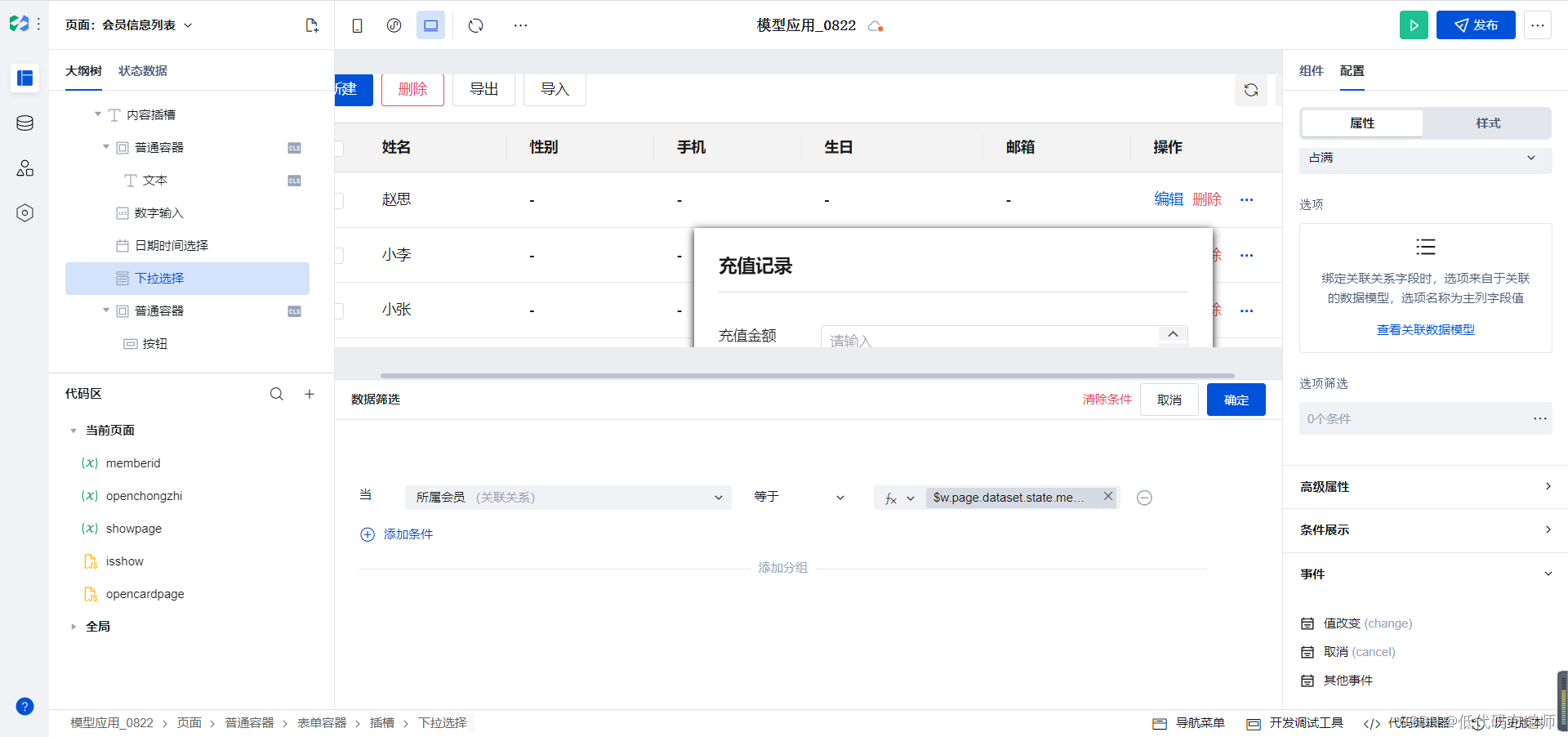
Task: Open the fx value type dropdown
Action: pos(899,498)
